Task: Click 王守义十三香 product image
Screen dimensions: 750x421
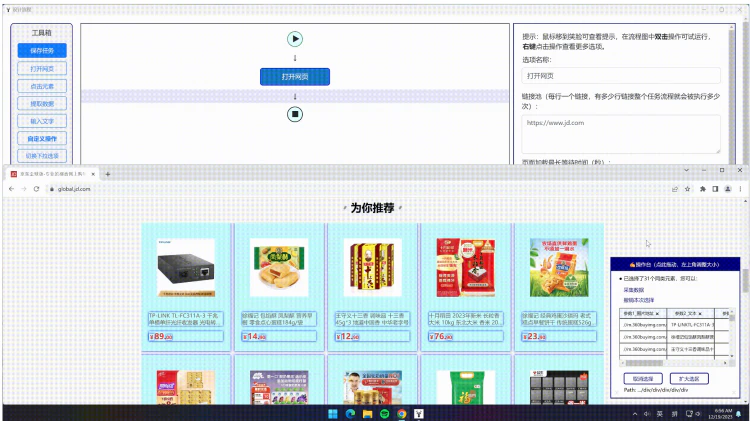Action: coord(372,268)
